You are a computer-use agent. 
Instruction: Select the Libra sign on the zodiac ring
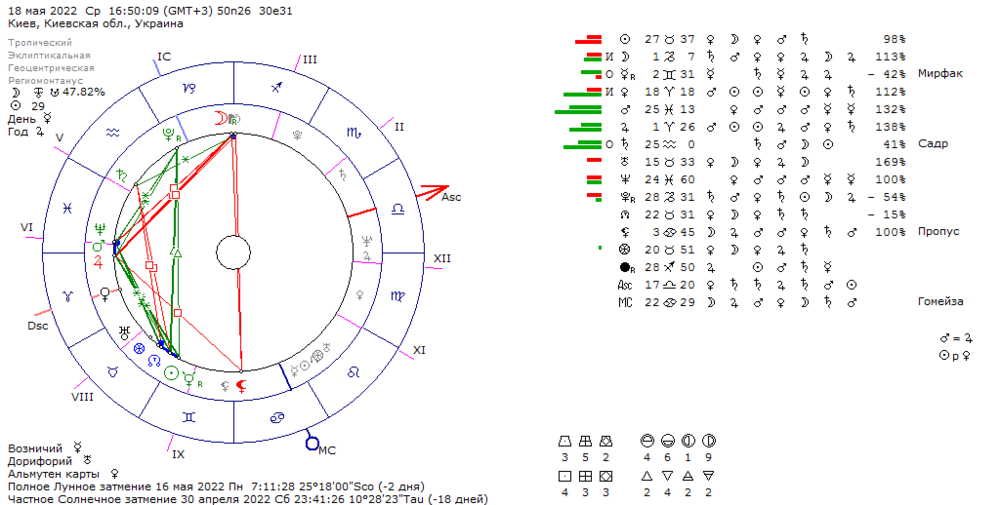point(398,209)
